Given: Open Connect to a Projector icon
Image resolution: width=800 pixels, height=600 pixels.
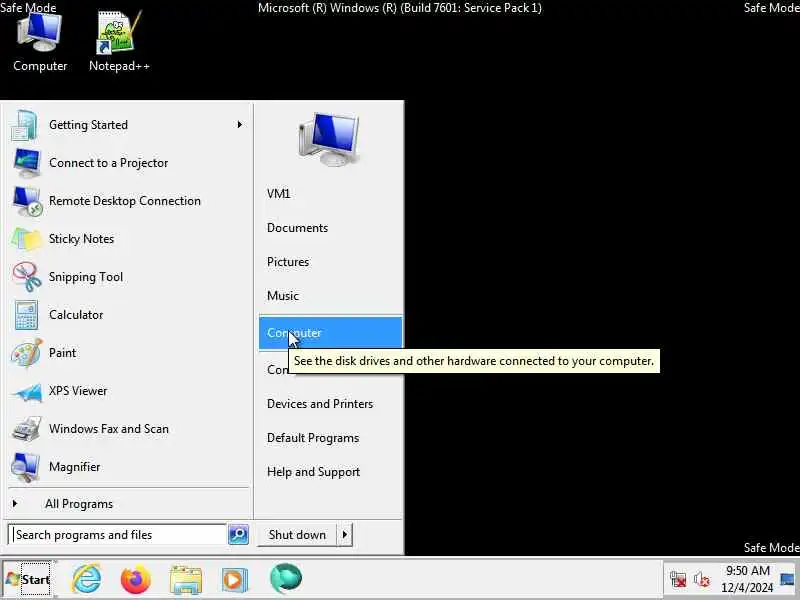Looking at the screenshot, I should click(27, 163).
